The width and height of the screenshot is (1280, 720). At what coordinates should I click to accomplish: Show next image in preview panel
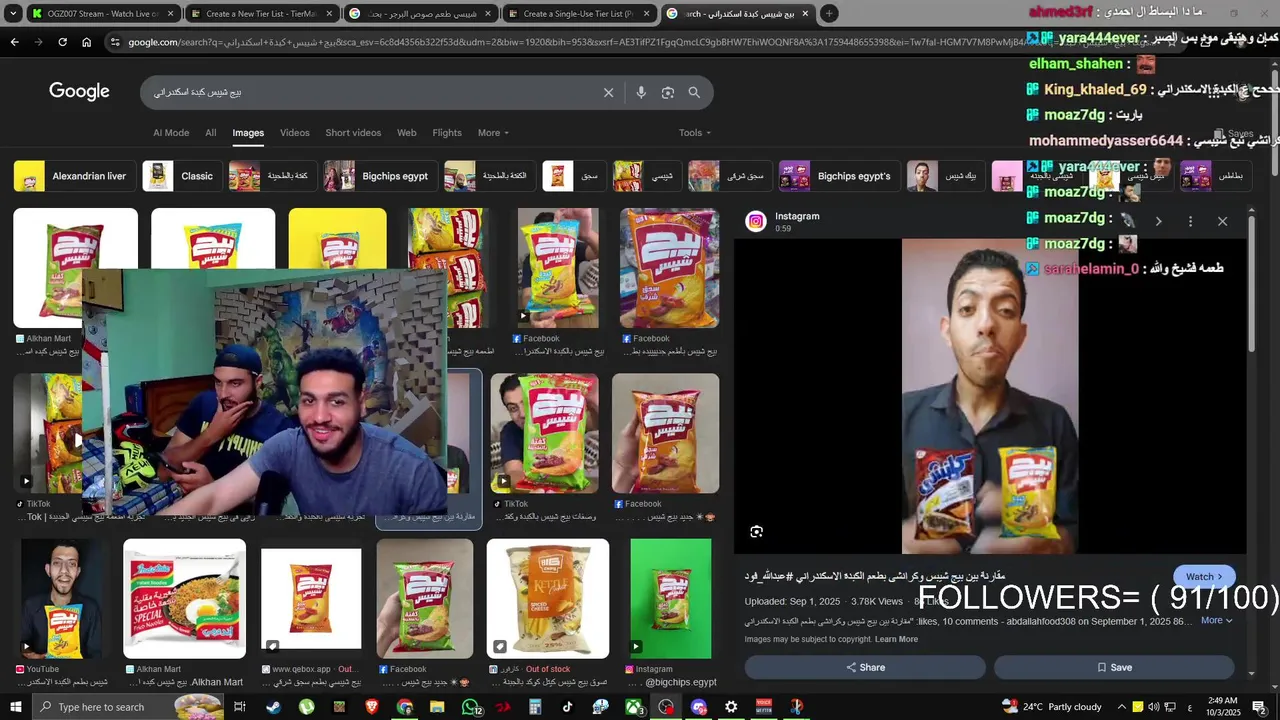tap(1158, 221)
